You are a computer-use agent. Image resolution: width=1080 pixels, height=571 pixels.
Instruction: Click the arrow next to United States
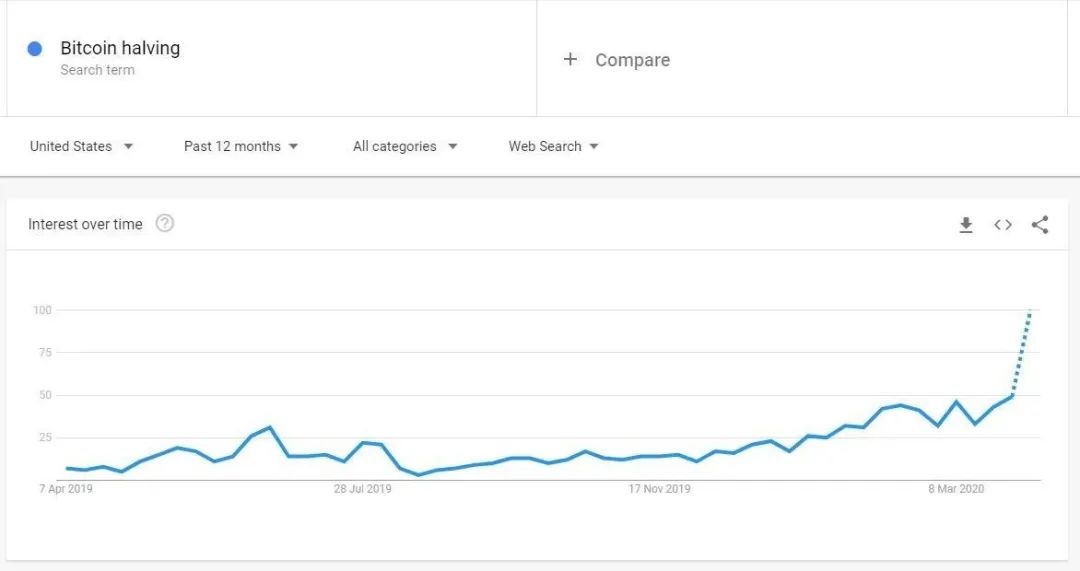[x=128, y=146]
